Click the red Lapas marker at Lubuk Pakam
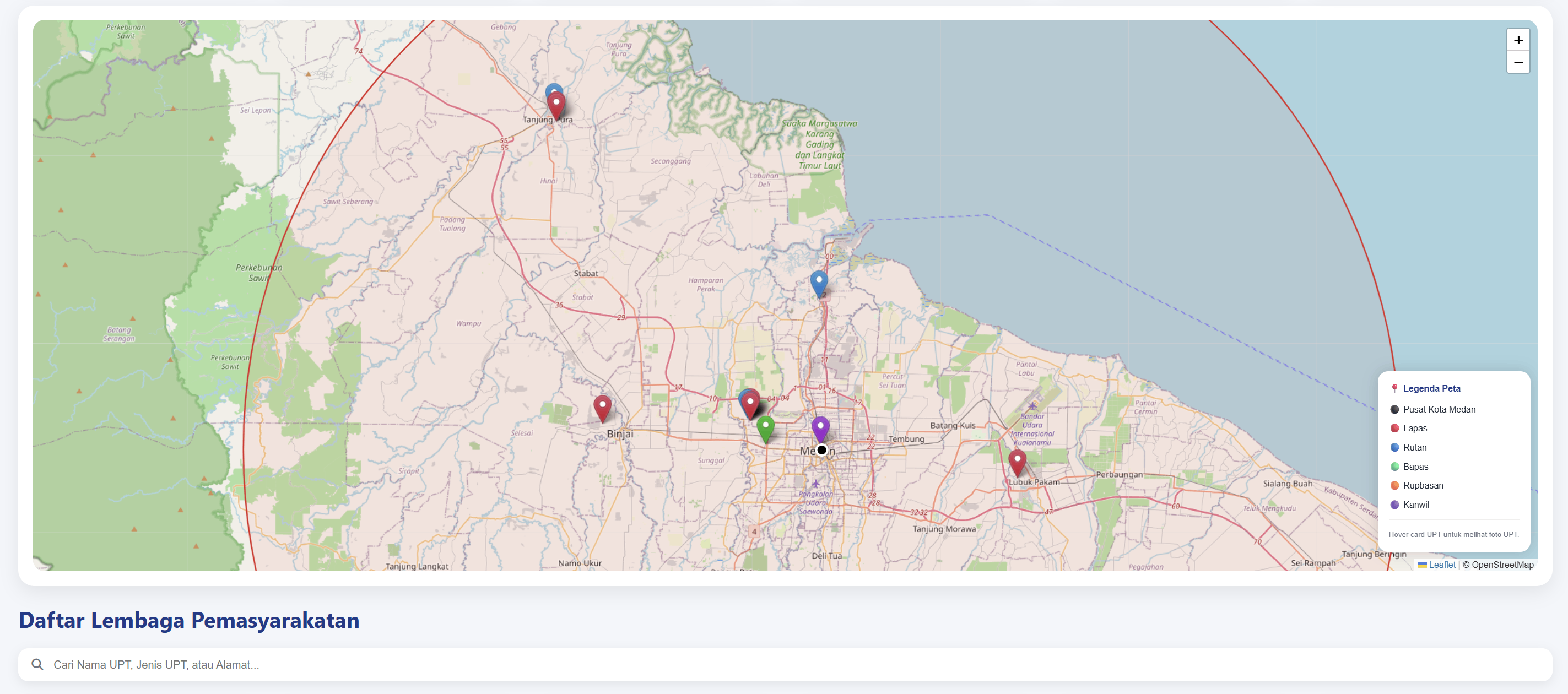This screenshot has width=1568, height=694. pos(1017,463)
